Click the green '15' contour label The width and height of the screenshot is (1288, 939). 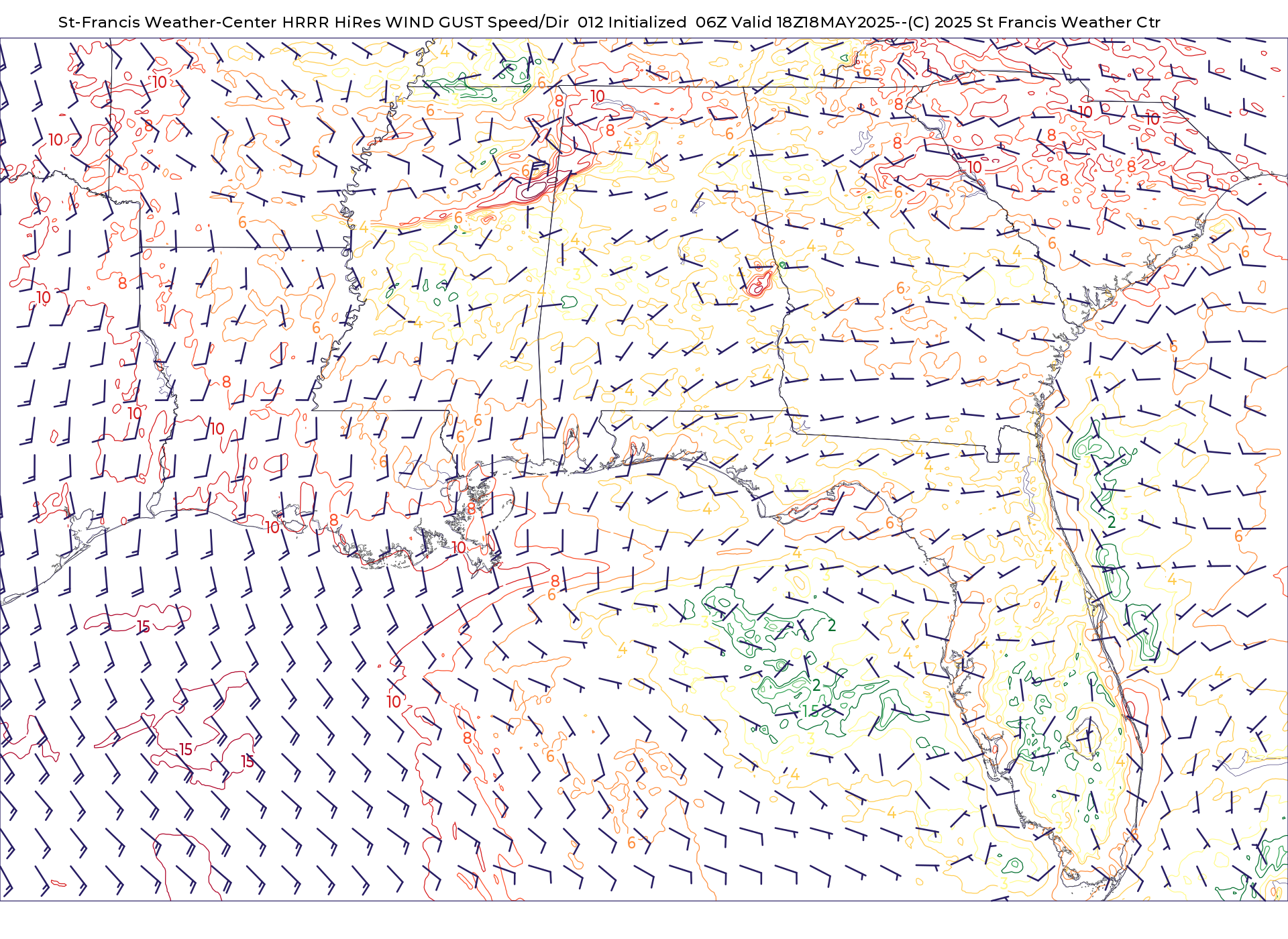coord(810,710)
